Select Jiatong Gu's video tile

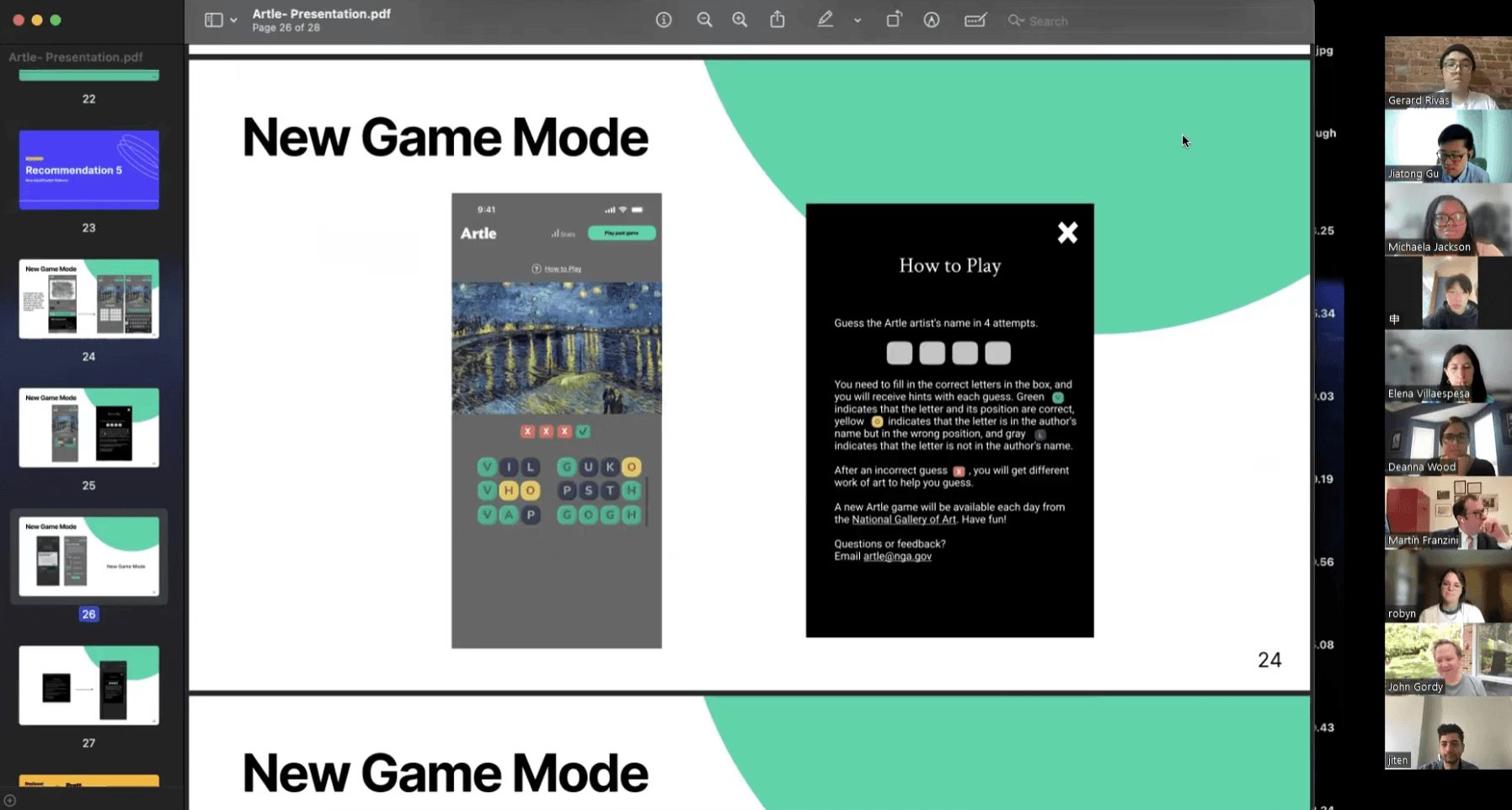pyautogui.click(x=1448, y=146)
